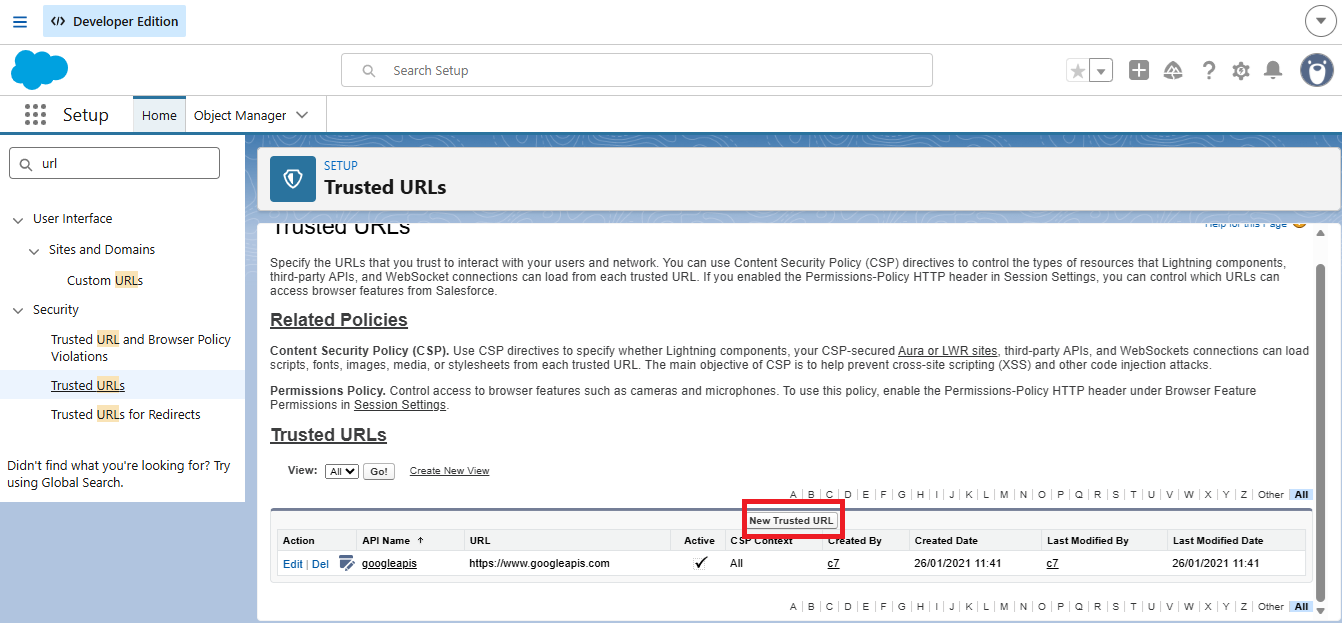Open the Object Manager tab
Screen dimensions: 1342x623
click(240, 115)
